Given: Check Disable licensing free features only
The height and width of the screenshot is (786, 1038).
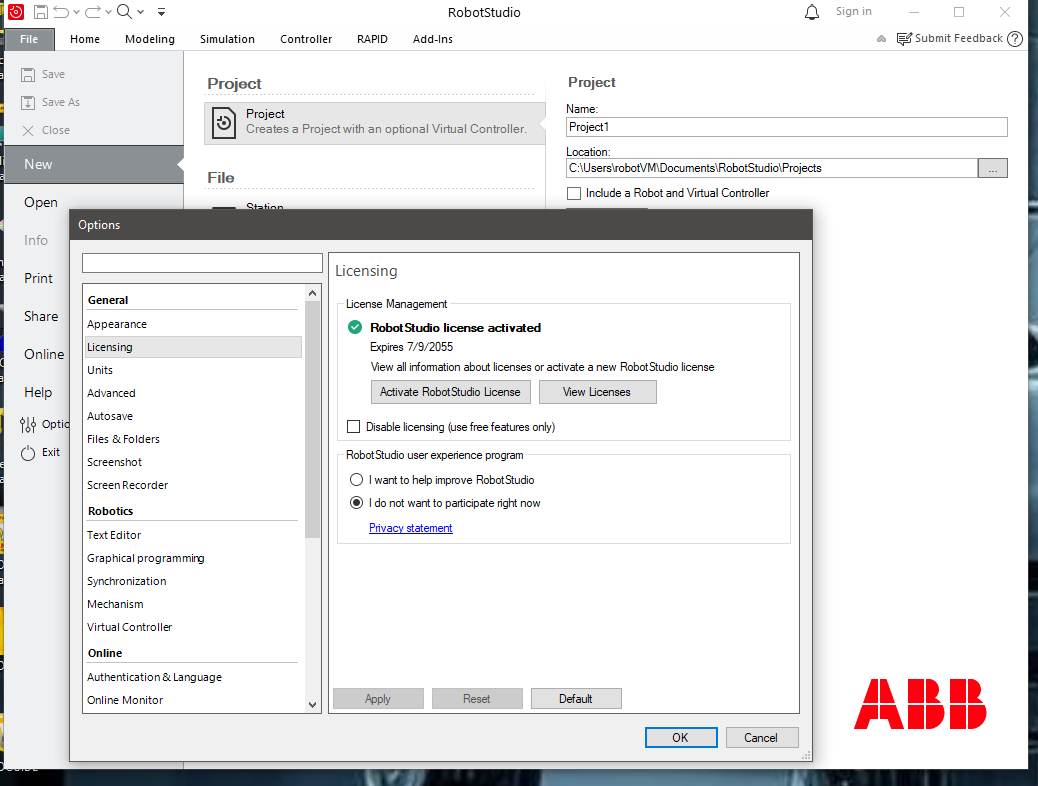Looking at the screenshot, I should click(354, 427).
